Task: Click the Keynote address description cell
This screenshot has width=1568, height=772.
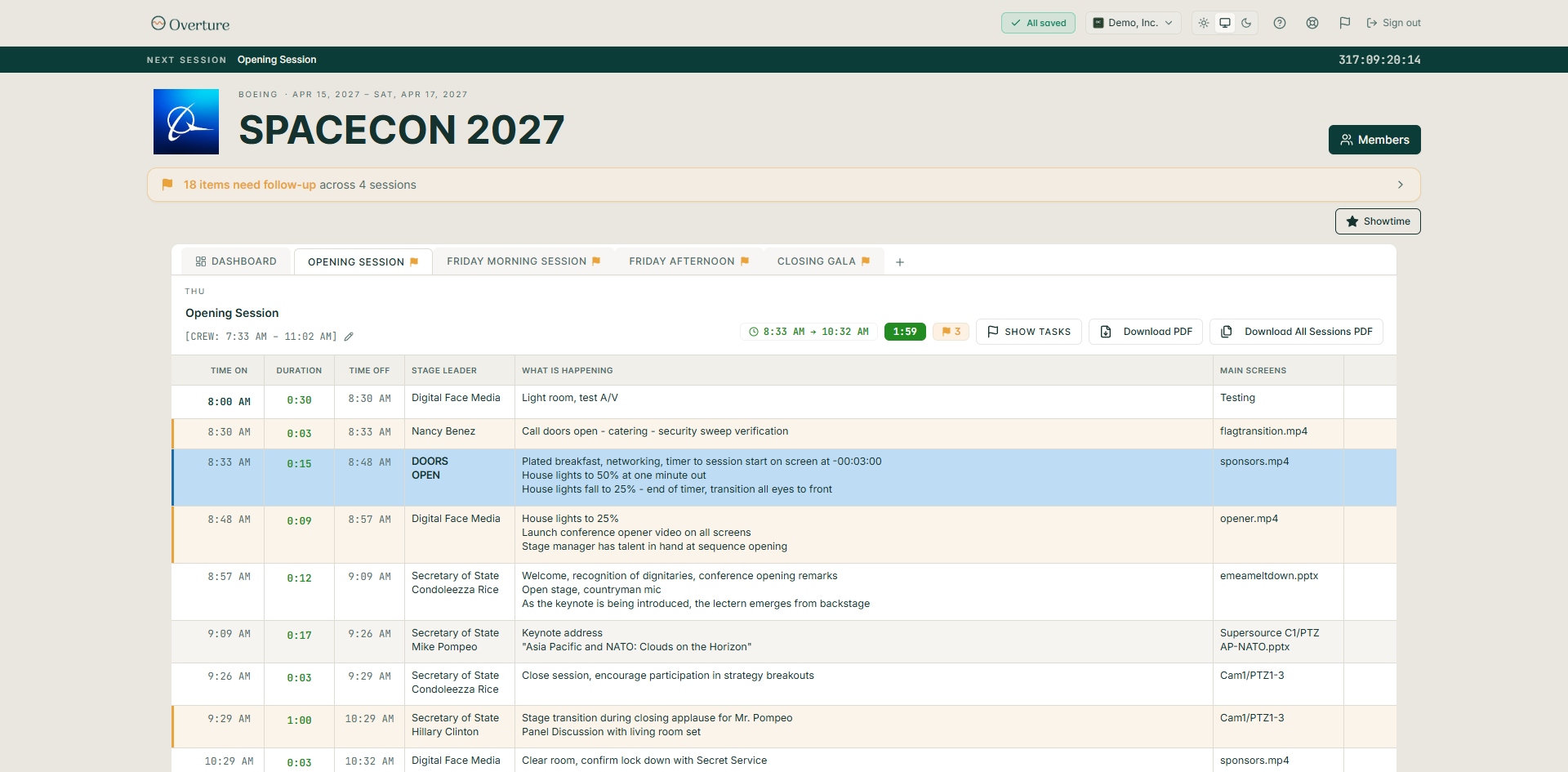Action: tap(864, 642)
